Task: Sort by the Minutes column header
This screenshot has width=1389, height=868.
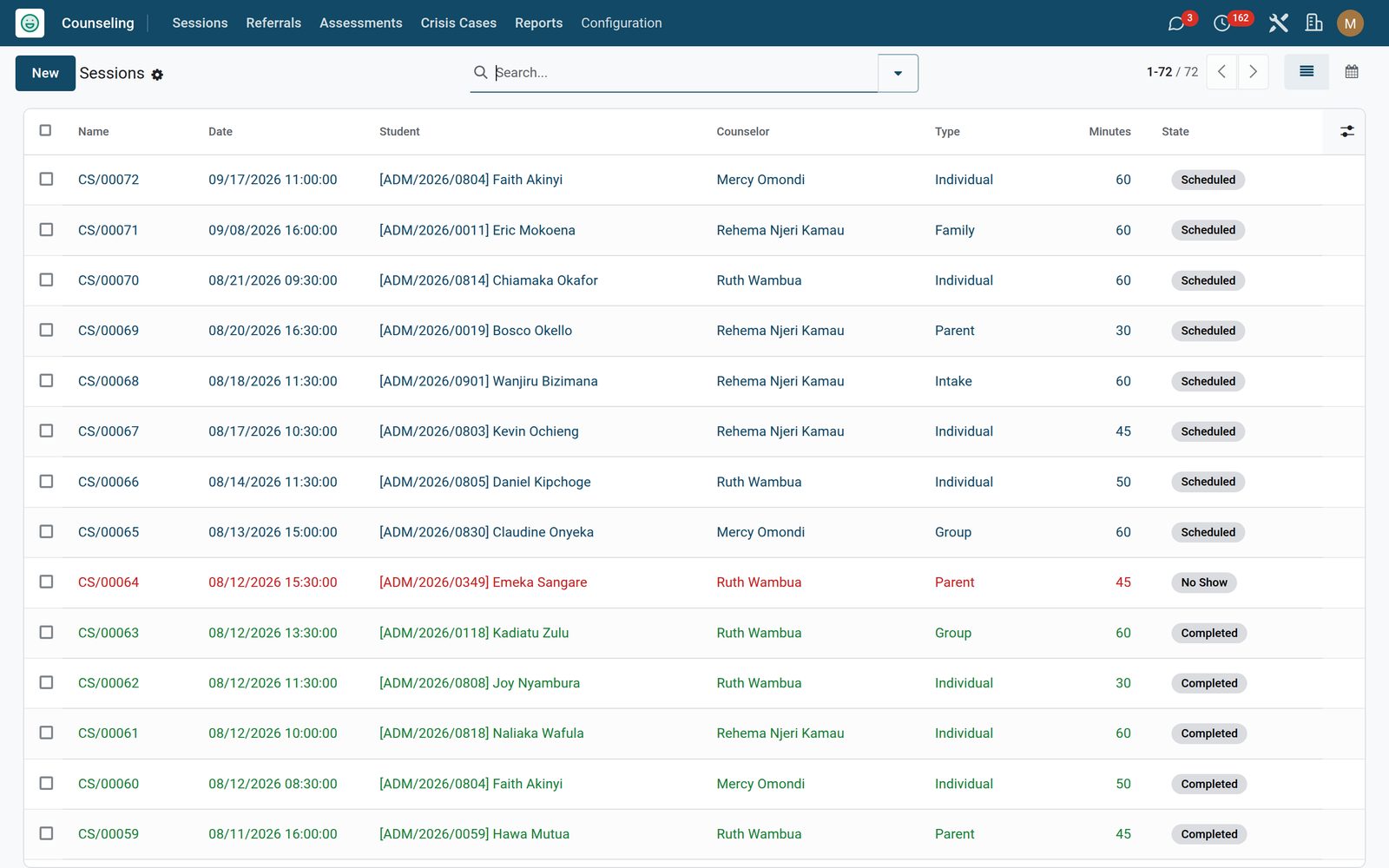Action: [1109, 132]
